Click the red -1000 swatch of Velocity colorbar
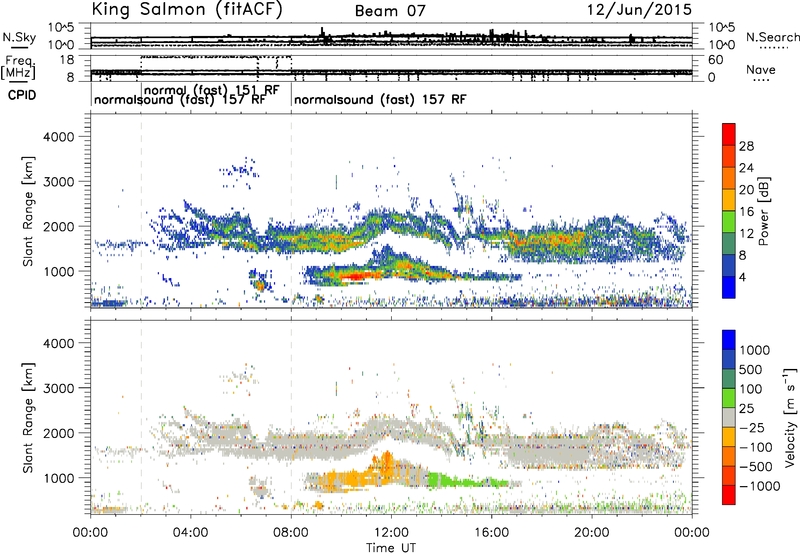Viewport: 800px width, 554px height. 729,495
